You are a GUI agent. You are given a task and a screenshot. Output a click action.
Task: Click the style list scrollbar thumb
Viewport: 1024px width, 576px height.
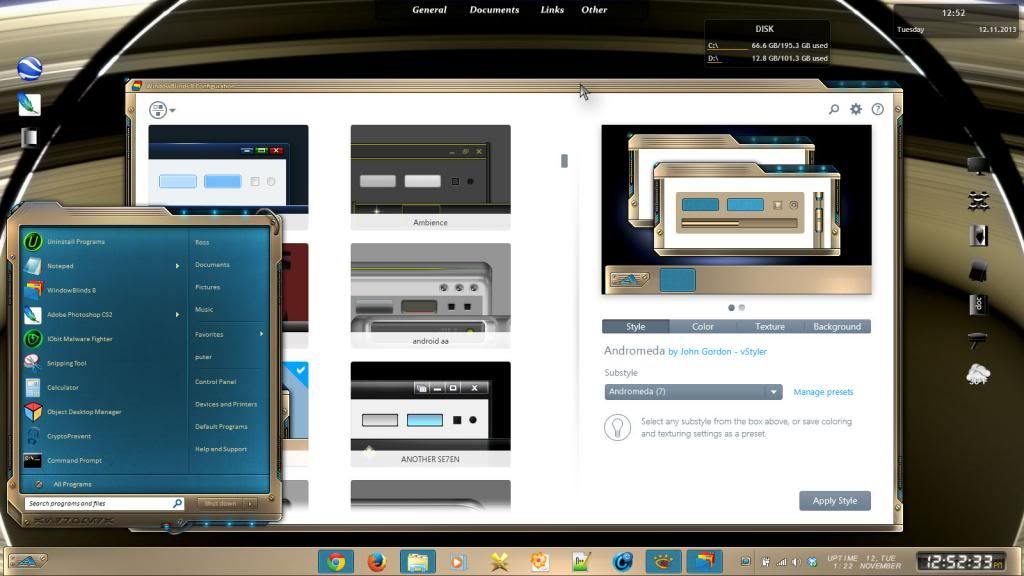coord(564,161)
